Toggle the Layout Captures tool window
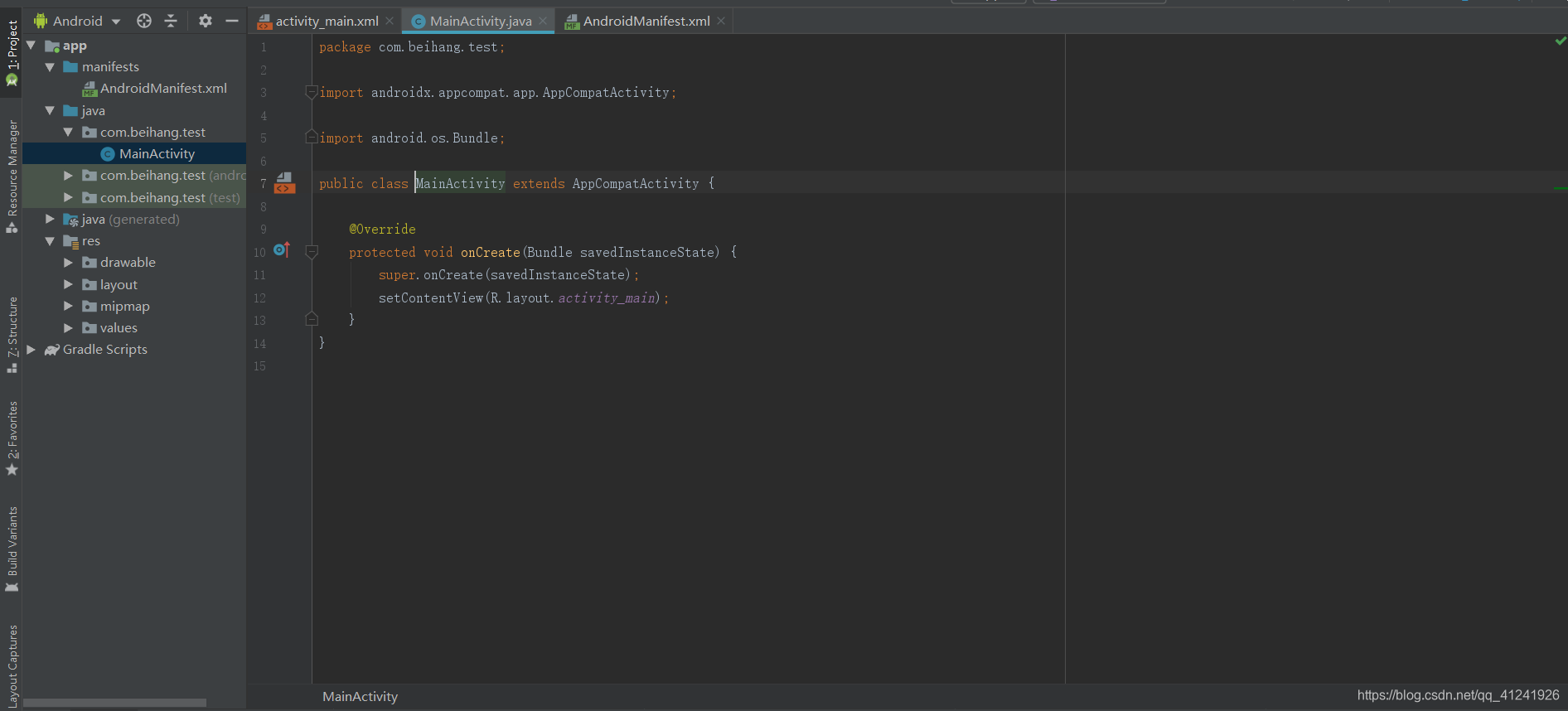1568x711 pixels. (x=12, y=667)
